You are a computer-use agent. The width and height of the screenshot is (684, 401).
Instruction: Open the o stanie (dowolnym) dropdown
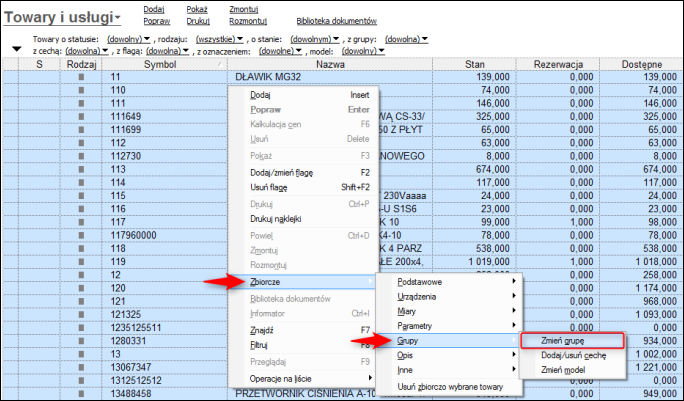click(315, 39)
